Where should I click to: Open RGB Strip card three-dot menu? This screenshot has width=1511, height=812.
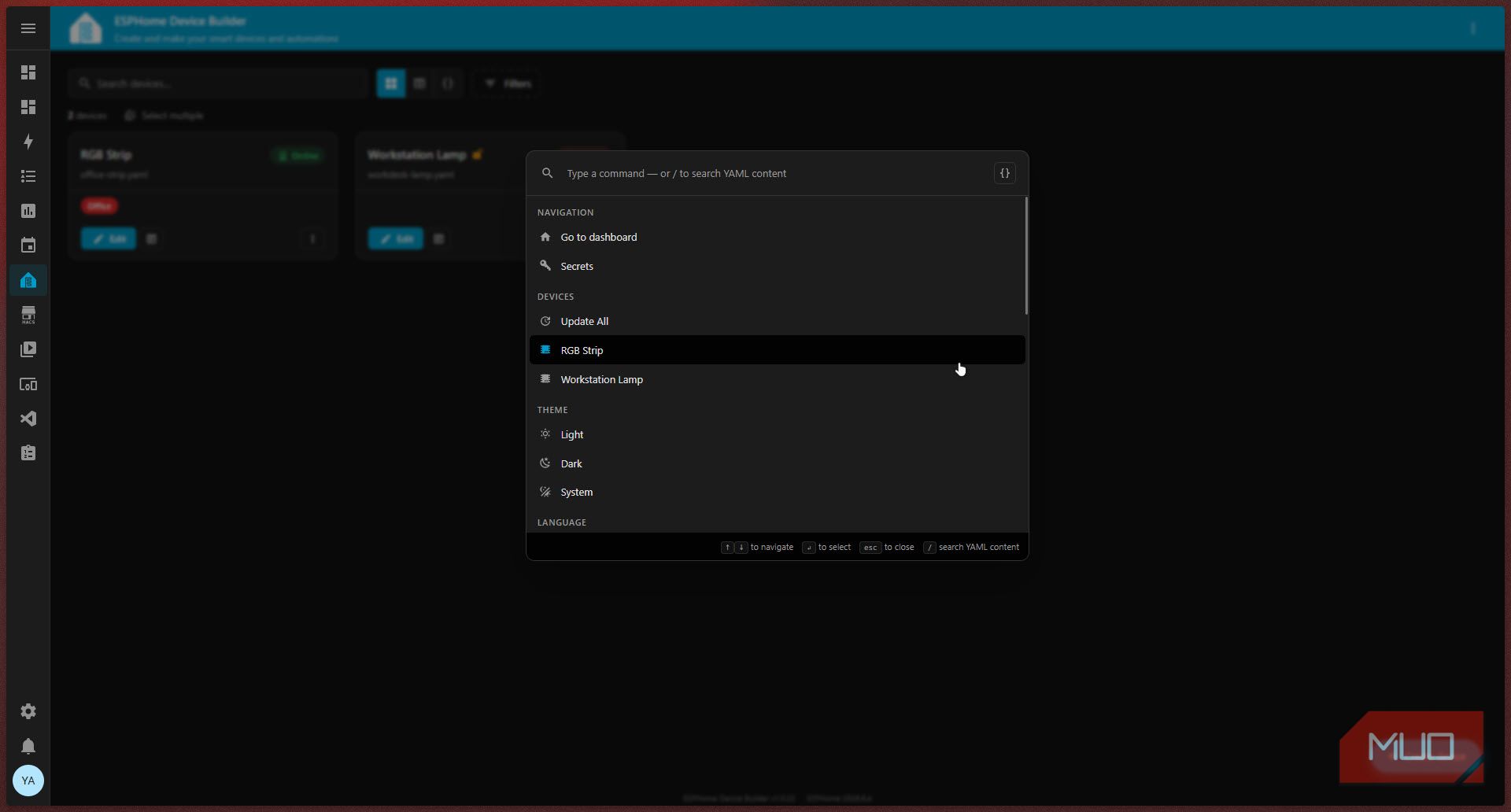312,238
